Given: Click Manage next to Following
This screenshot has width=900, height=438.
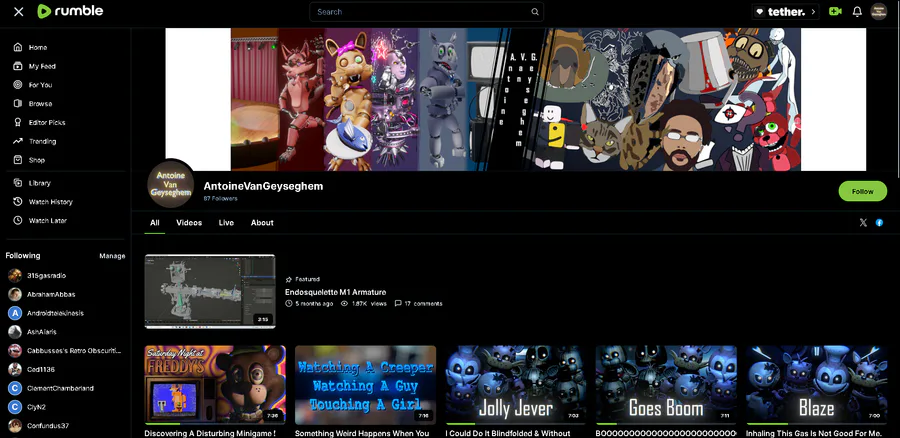Looking at the screenshot, I should (x=112, y=256).
